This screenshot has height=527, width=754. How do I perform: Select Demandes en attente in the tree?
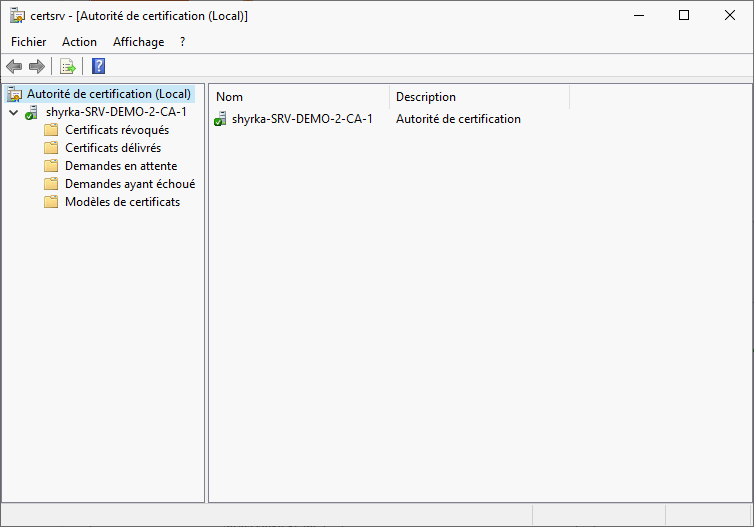click(x=121, y=166)
